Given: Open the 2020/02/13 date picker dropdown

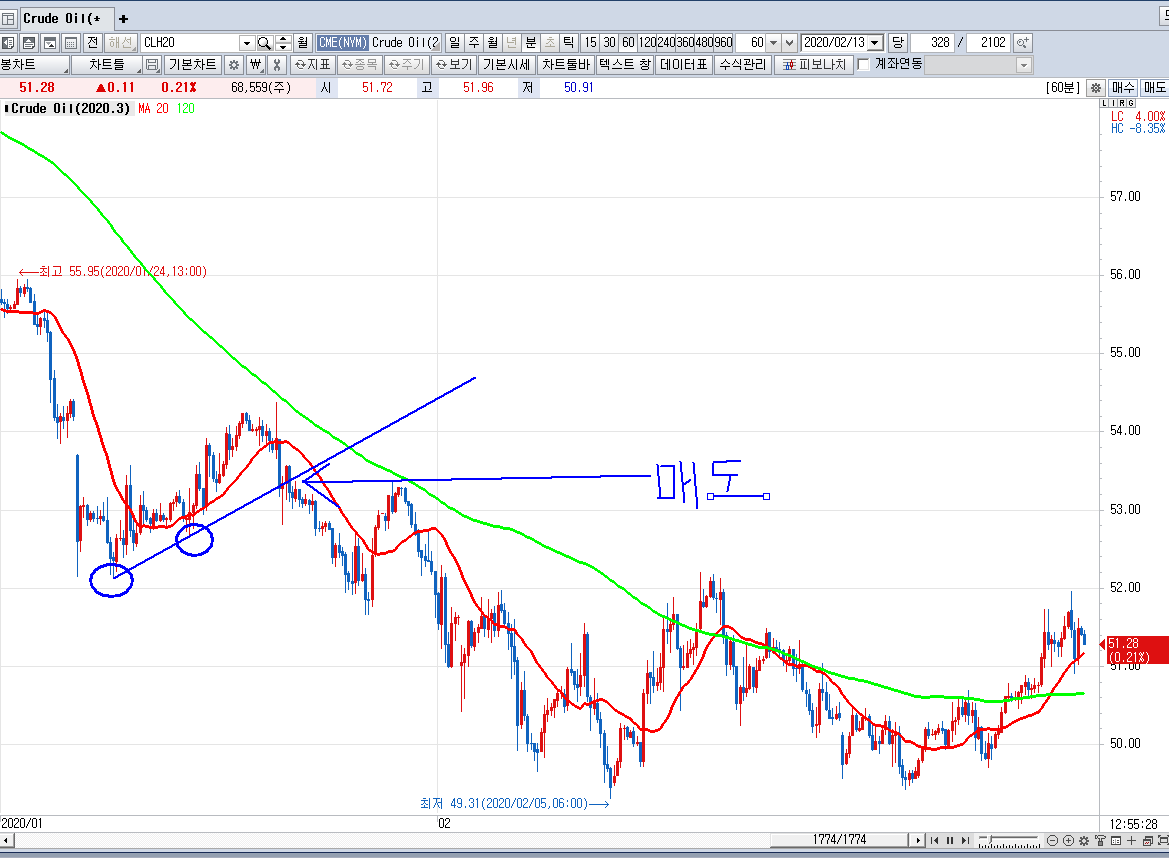Looking at the screenshot, I should [875, 43].
